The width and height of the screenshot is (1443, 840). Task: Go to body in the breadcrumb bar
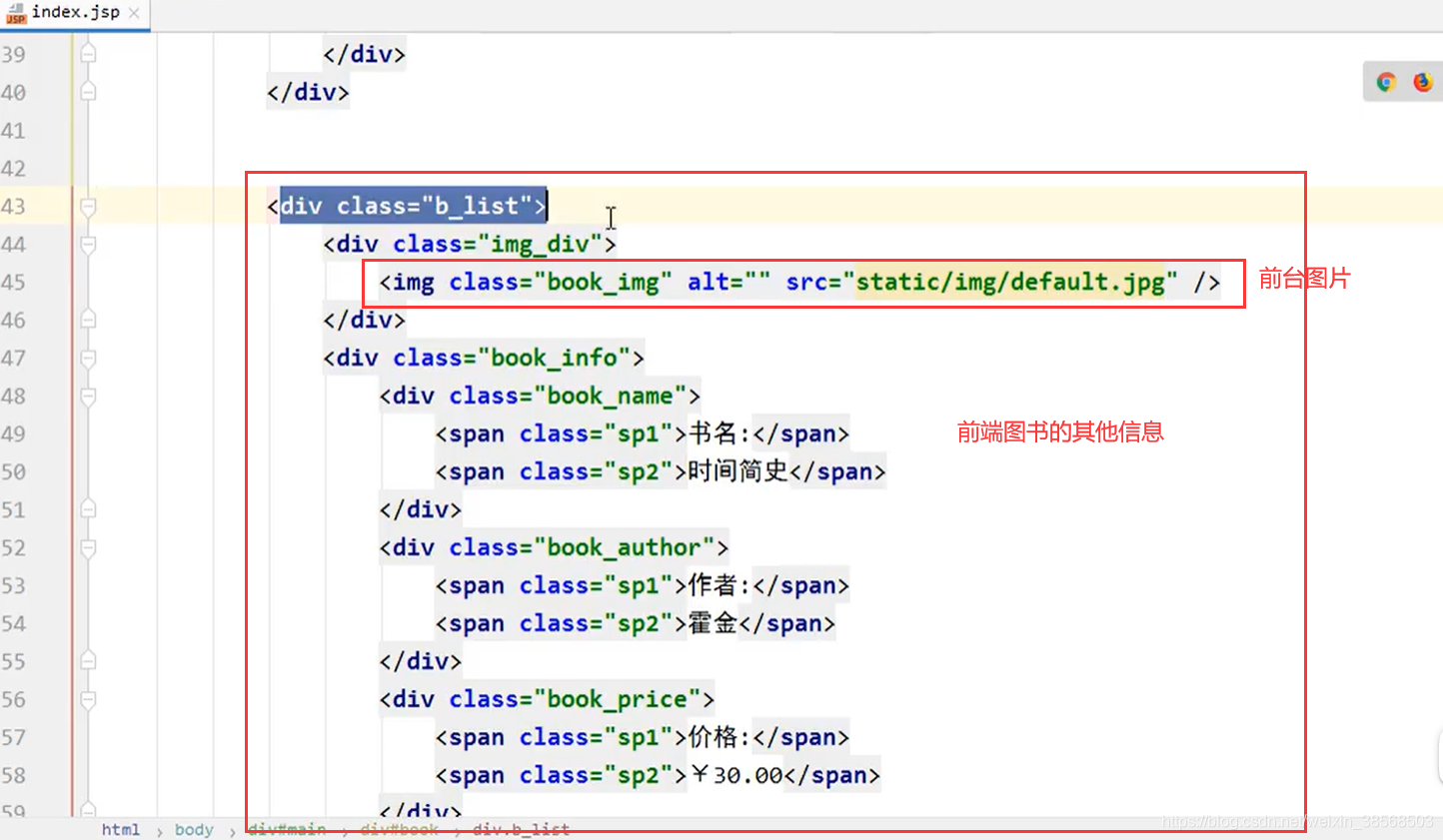point(194,829)
